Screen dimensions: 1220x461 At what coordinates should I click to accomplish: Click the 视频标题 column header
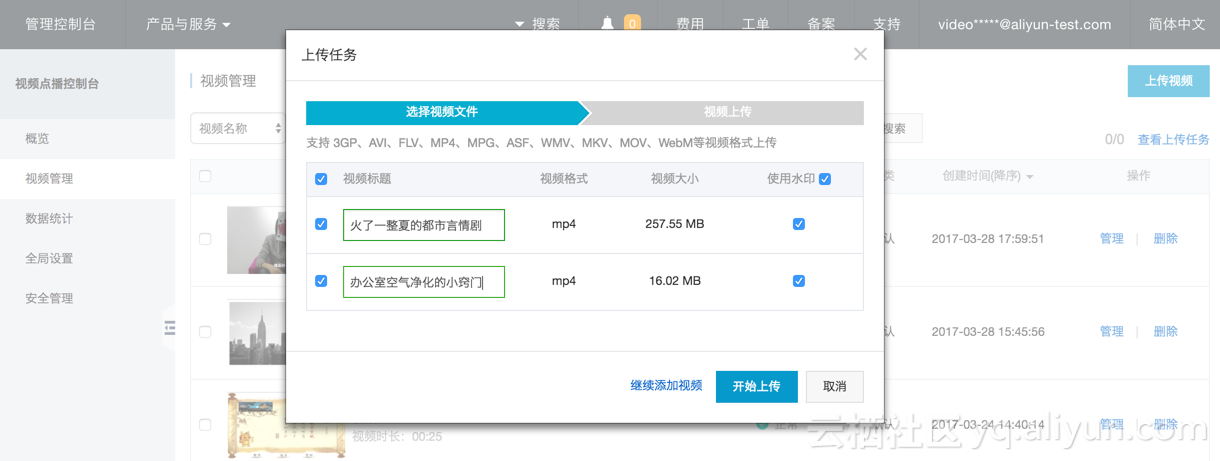(367, 179)
